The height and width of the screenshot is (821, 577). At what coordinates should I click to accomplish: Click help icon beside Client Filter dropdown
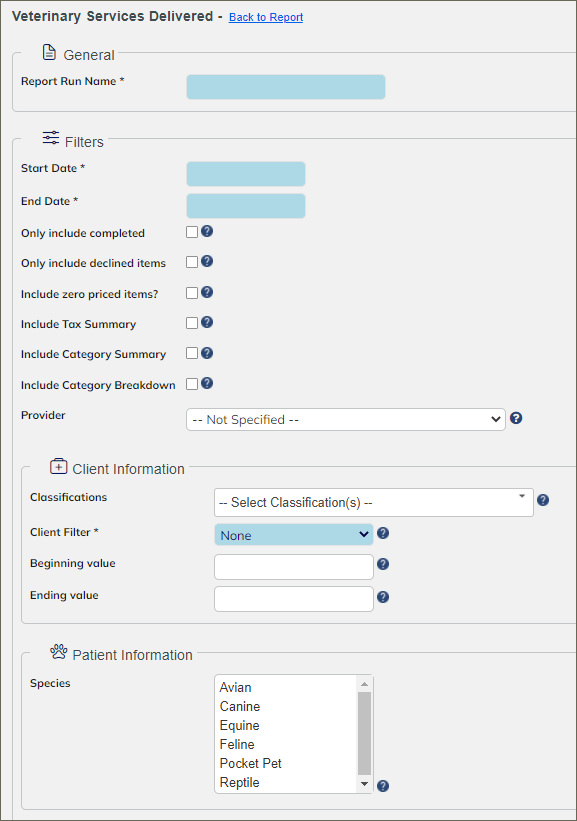(383, 533)
